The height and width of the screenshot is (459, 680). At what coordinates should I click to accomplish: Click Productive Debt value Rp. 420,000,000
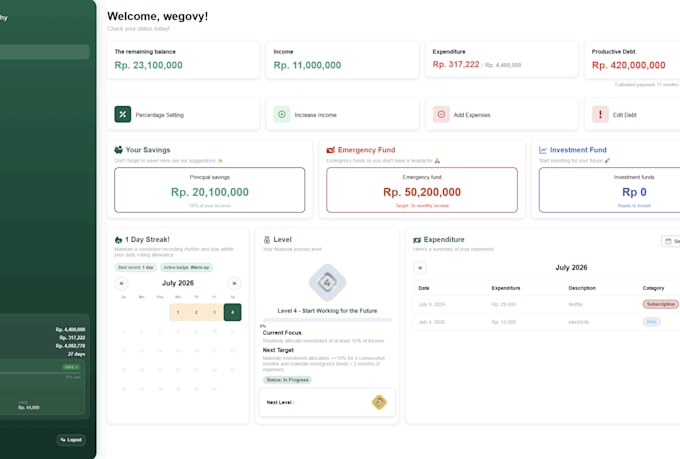628,65
